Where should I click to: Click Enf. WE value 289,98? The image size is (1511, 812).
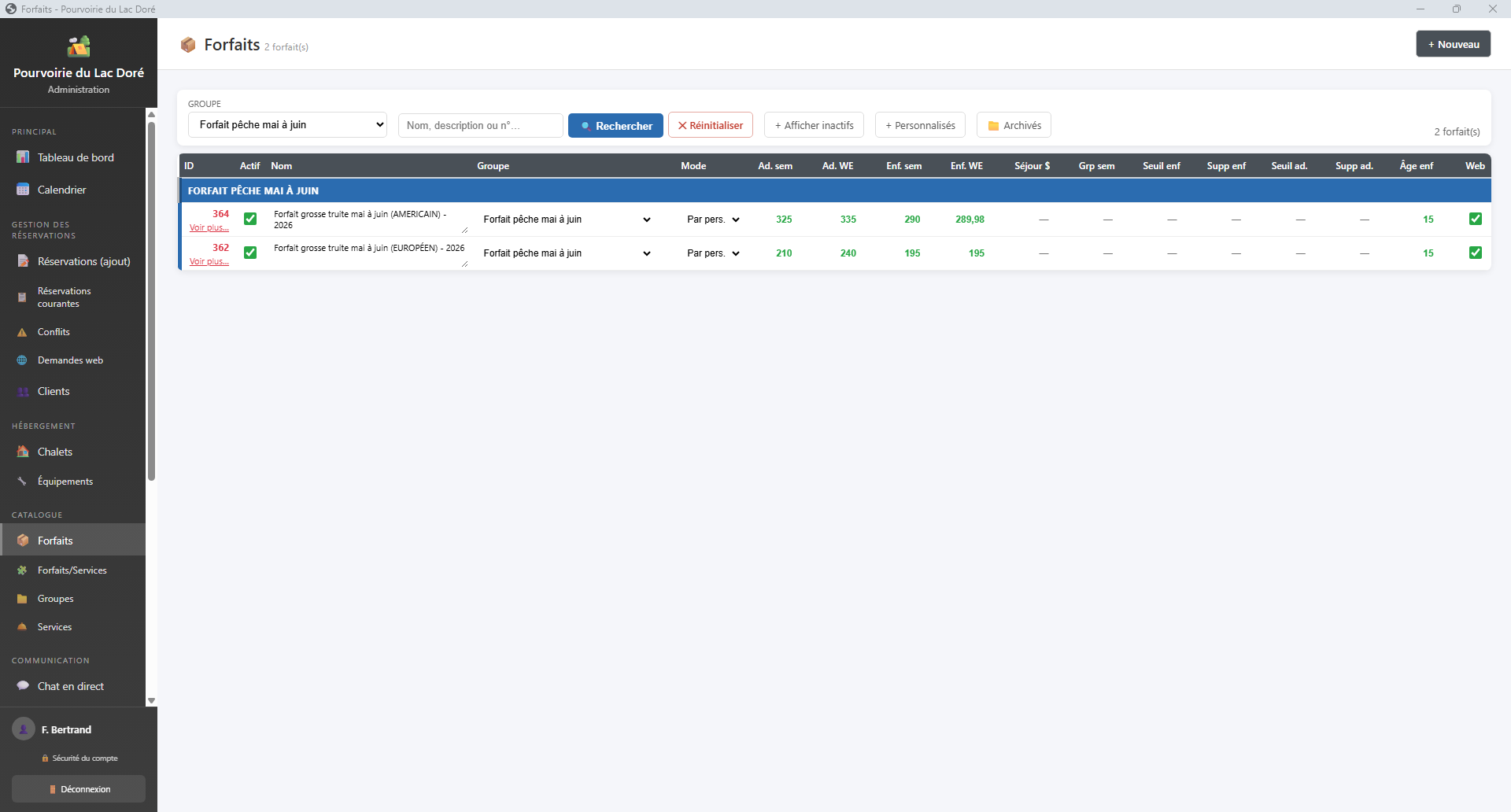click(x=970, y=220)
